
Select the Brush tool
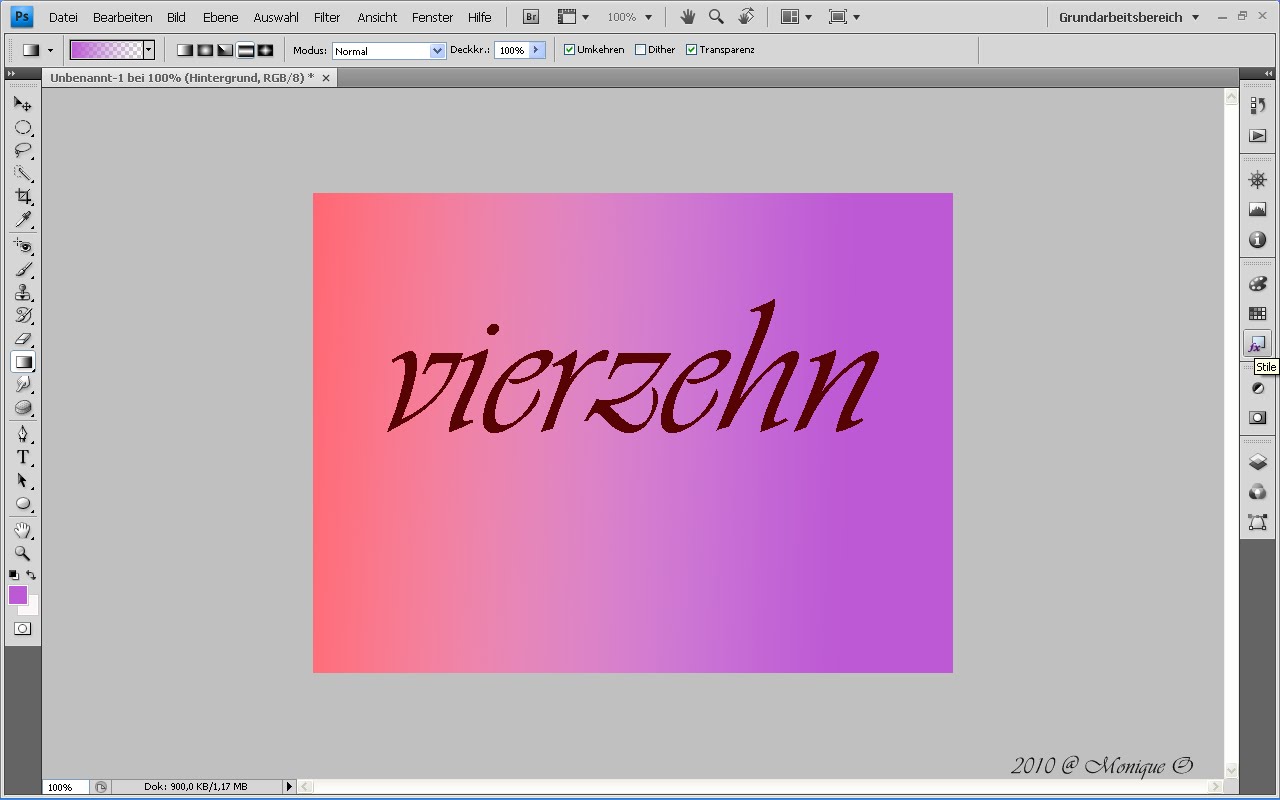pos(22,269)
